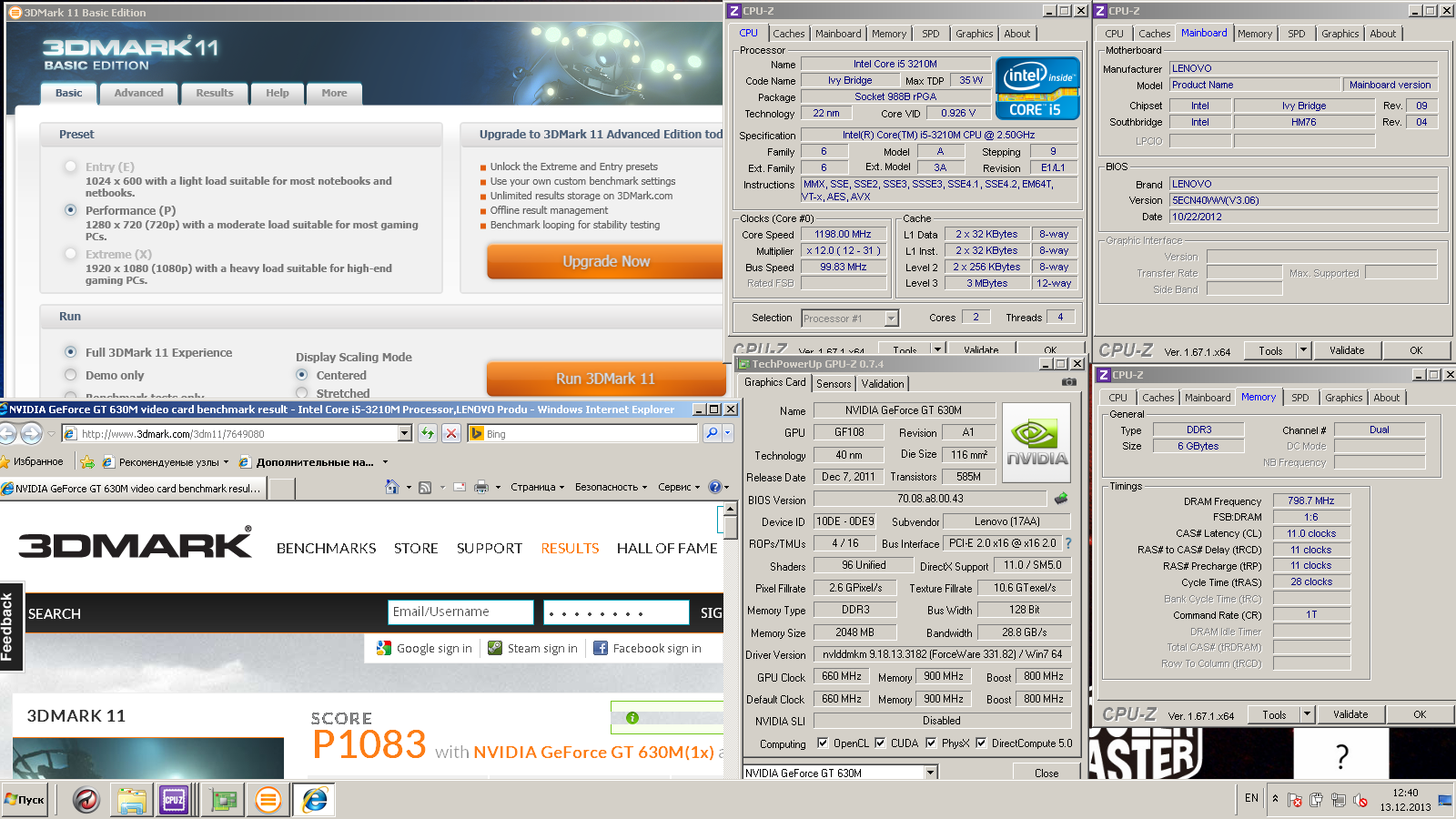Open Tools dropdown arrow in Mainboard CPU-Z window
The width and height of the screenshot is (1456, 819).
[1303, 349]
